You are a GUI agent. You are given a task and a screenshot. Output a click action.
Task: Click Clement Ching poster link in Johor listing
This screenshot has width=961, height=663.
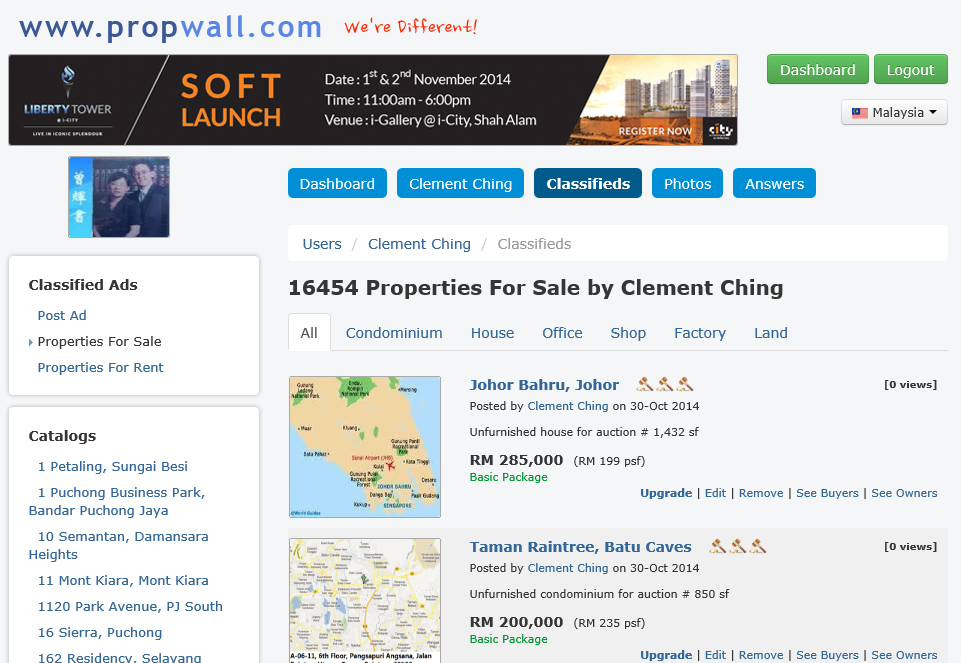pyautogui.click(x=568, y=406)
